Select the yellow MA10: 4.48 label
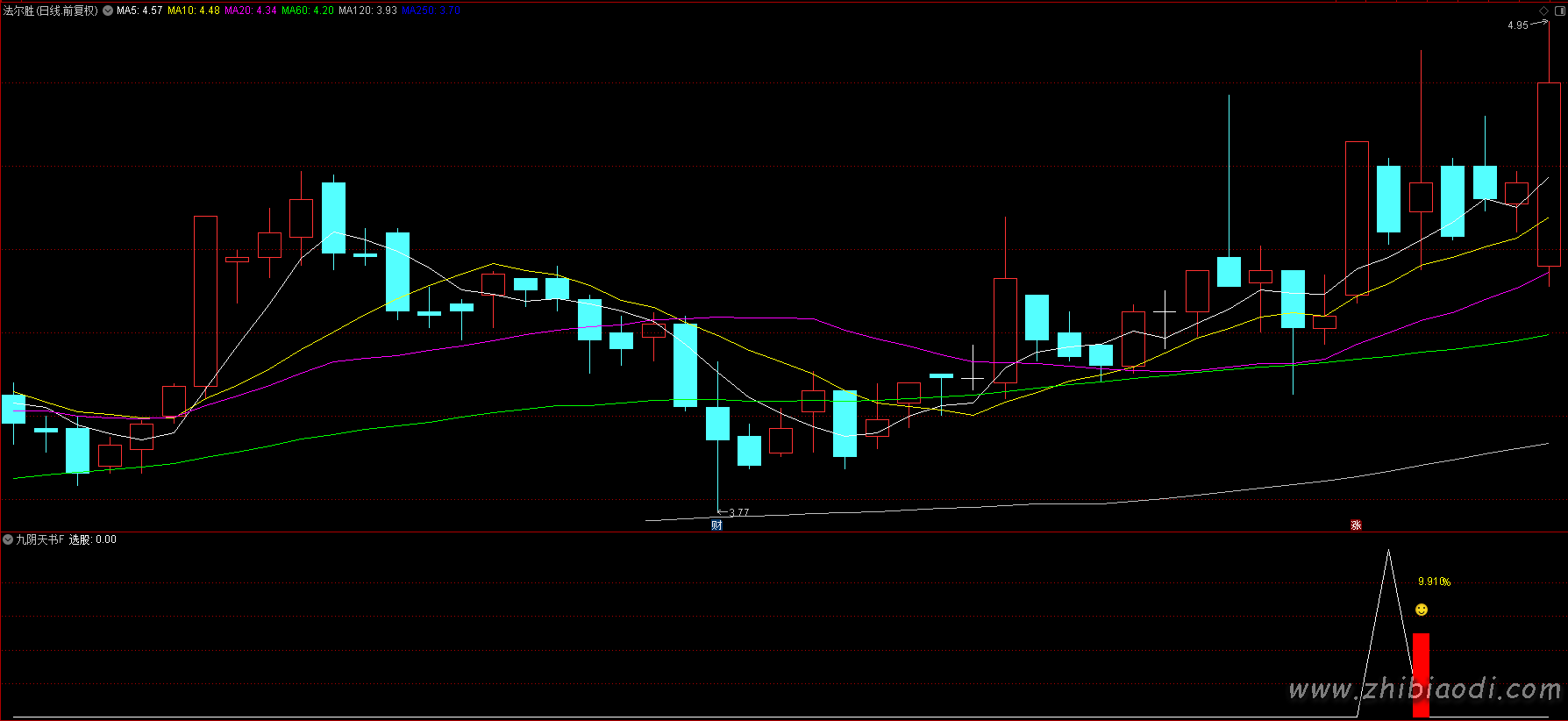1568x721 pixels. 194,11
